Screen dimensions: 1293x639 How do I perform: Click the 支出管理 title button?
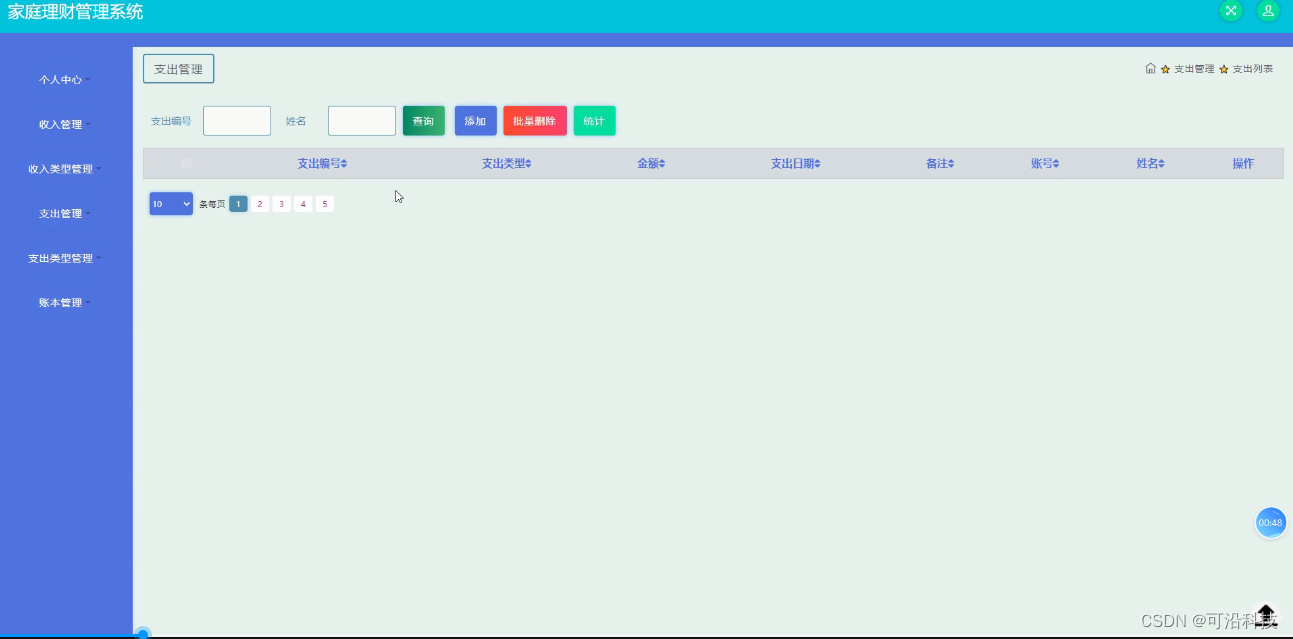click(x=178, y=69)
